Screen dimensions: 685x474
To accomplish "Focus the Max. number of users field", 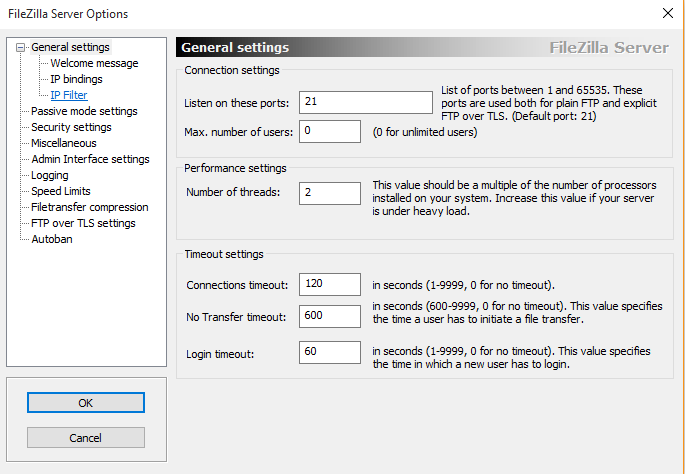I will [329, 131].
